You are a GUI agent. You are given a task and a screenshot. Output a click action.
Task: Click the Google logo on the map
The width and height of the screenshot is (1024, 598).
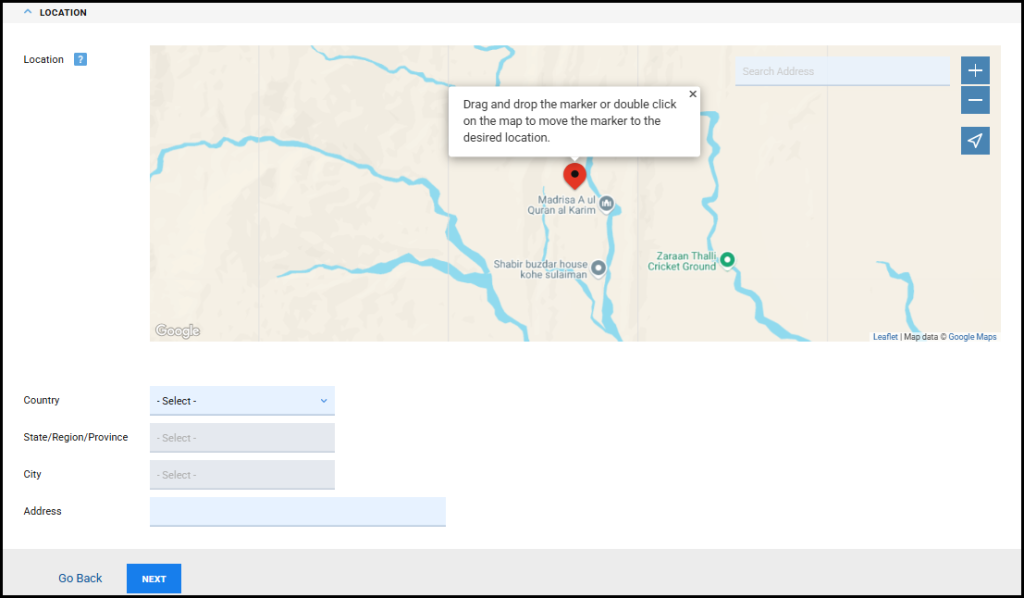[x=177, y=330]
